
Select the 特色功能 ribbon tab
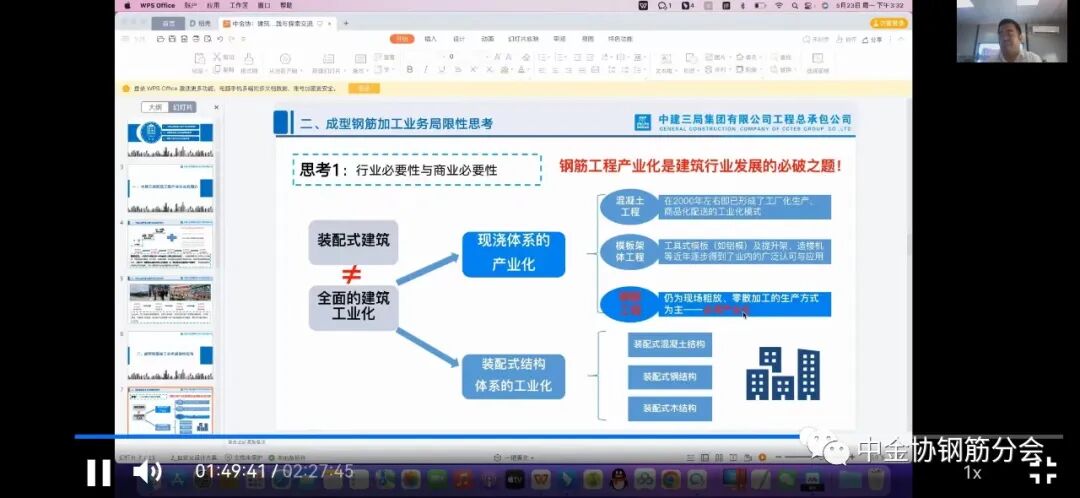point(620,39)
